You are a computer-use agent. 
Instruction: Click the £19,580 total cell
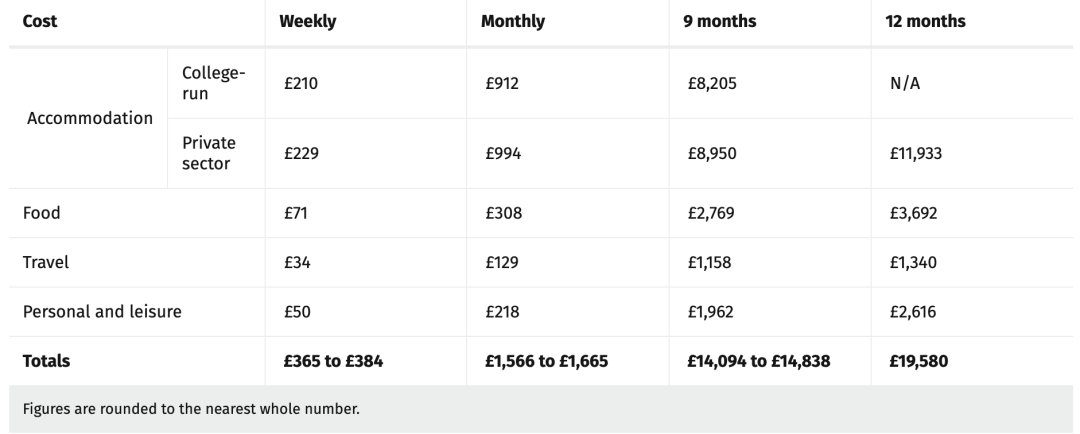(919, 361)
